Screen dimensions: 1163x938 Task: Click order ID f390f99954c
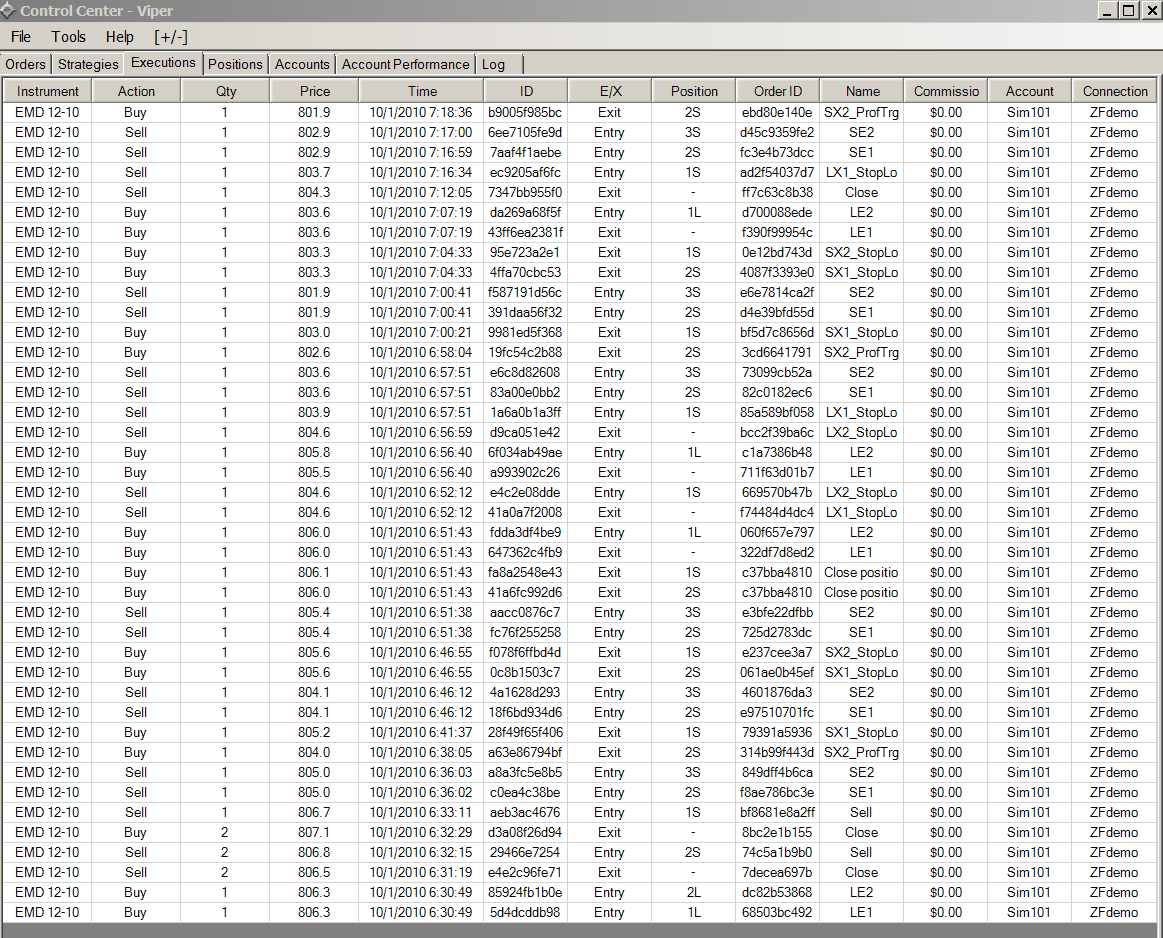[777, 233]
